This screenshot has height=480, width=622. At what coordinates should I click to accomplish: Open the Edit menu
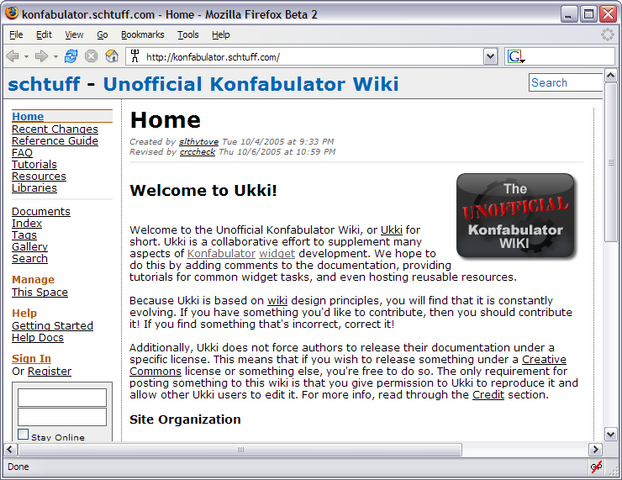pos(44,35)
